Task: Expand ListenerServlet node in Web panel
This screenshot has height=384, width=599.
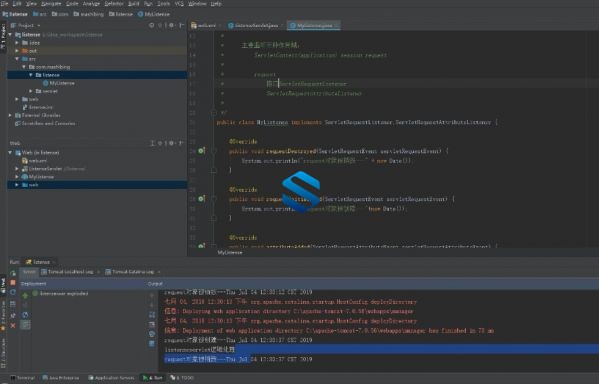Action: [17, 169]
